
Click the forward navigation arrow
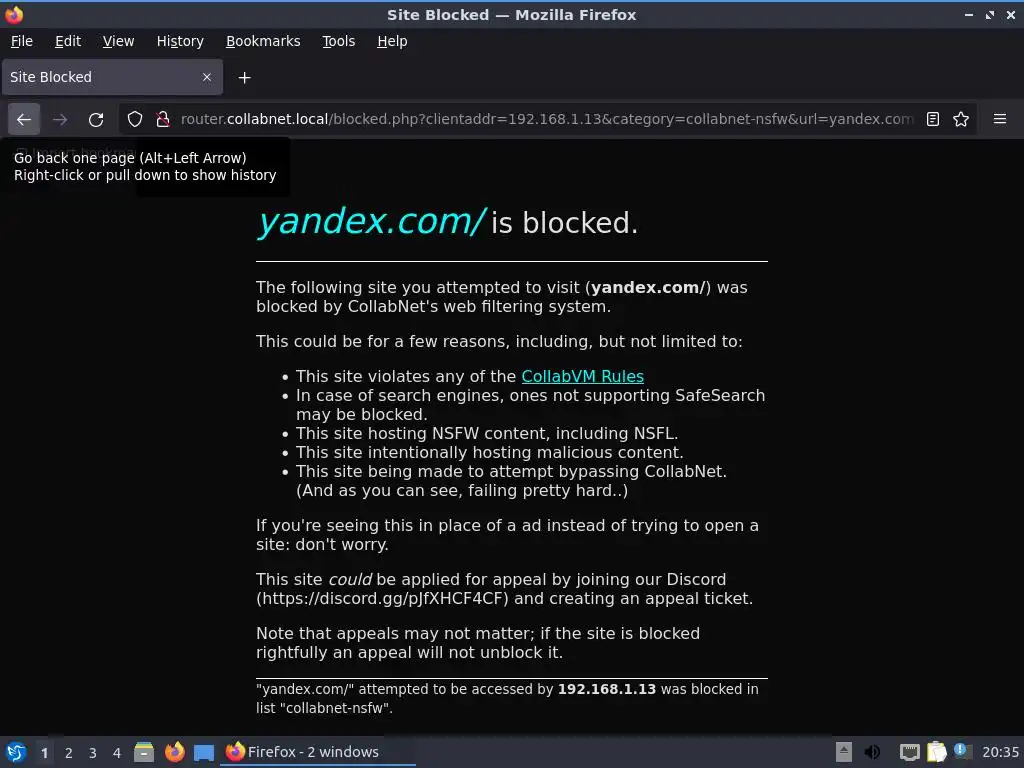click(x=60, y=120)
